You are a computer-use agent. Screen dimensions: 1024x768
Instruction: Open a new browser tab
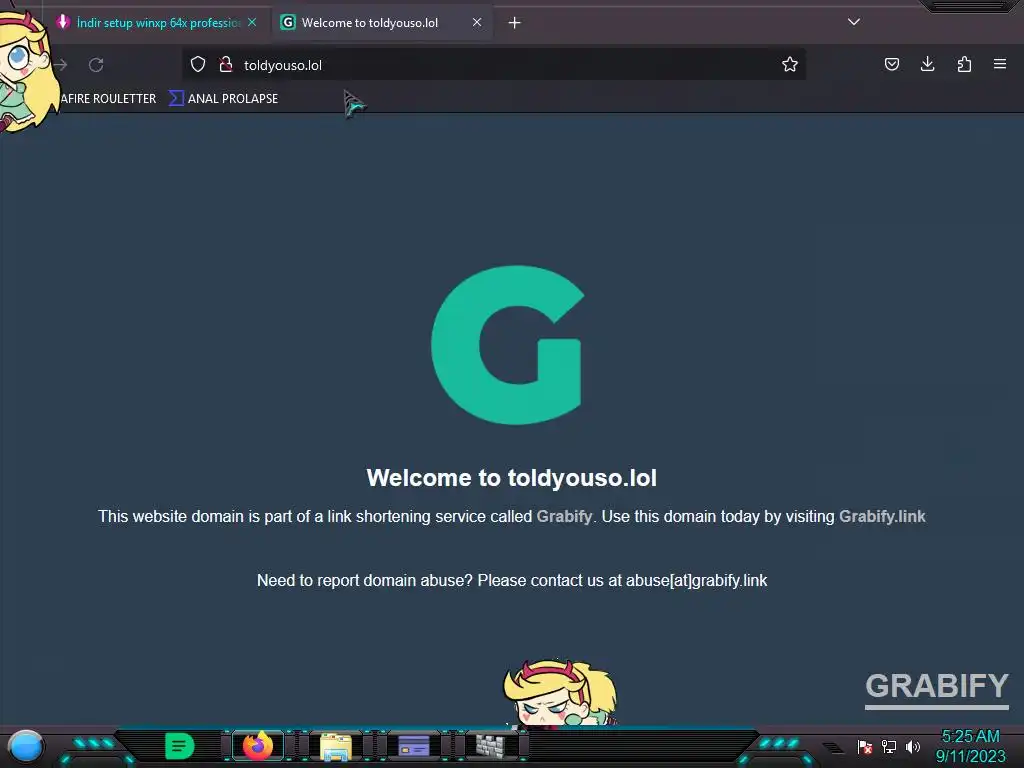[515, 23]
